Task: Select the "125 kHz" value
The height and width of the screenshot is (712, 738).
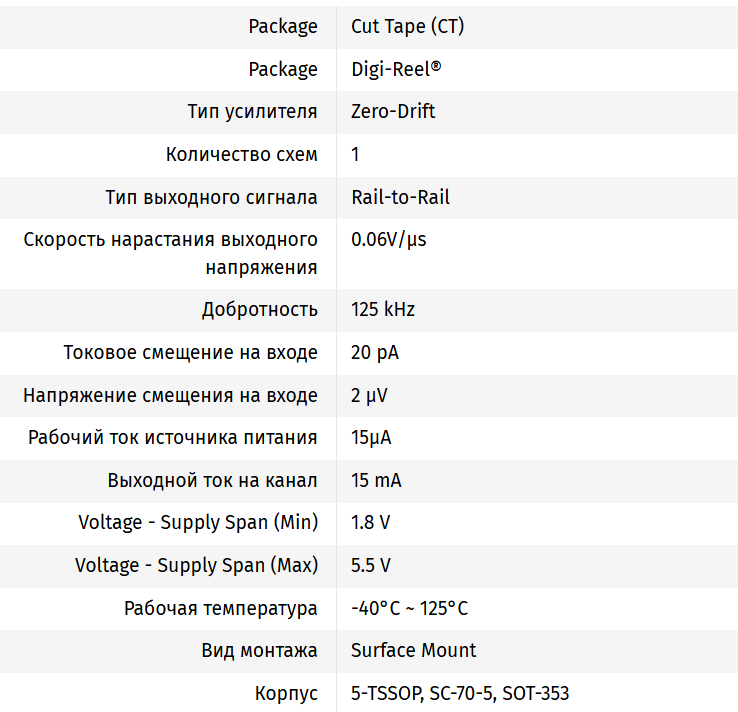Action: coord(383,309)
